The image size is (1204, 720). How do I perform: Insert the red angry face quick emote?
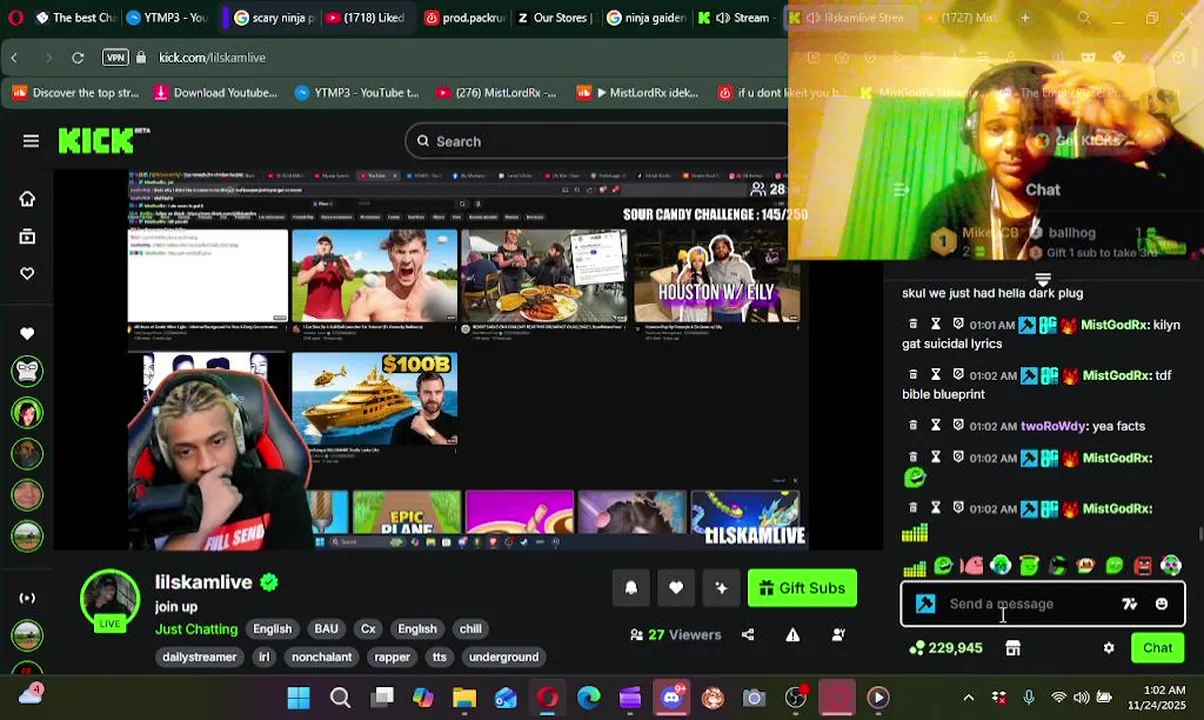tap(1143, 566)
